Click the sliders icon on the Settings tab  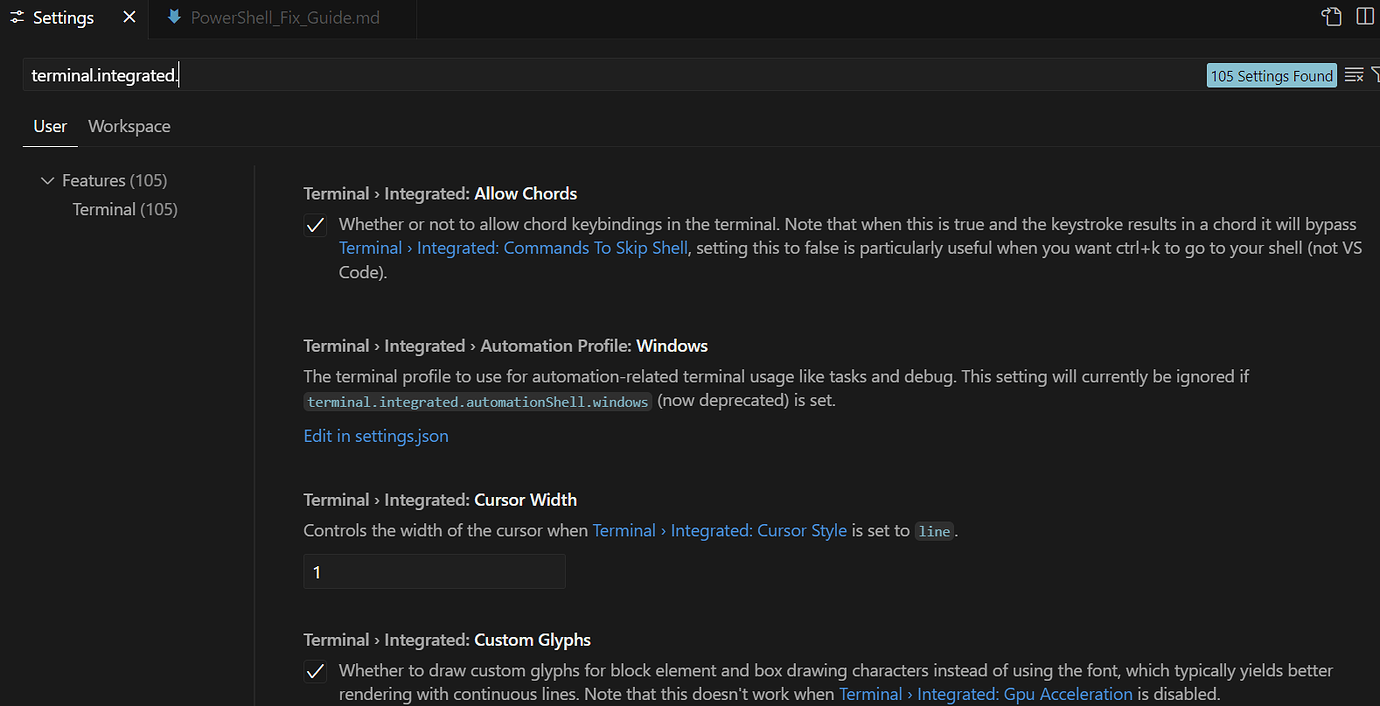tap(16, 17)
